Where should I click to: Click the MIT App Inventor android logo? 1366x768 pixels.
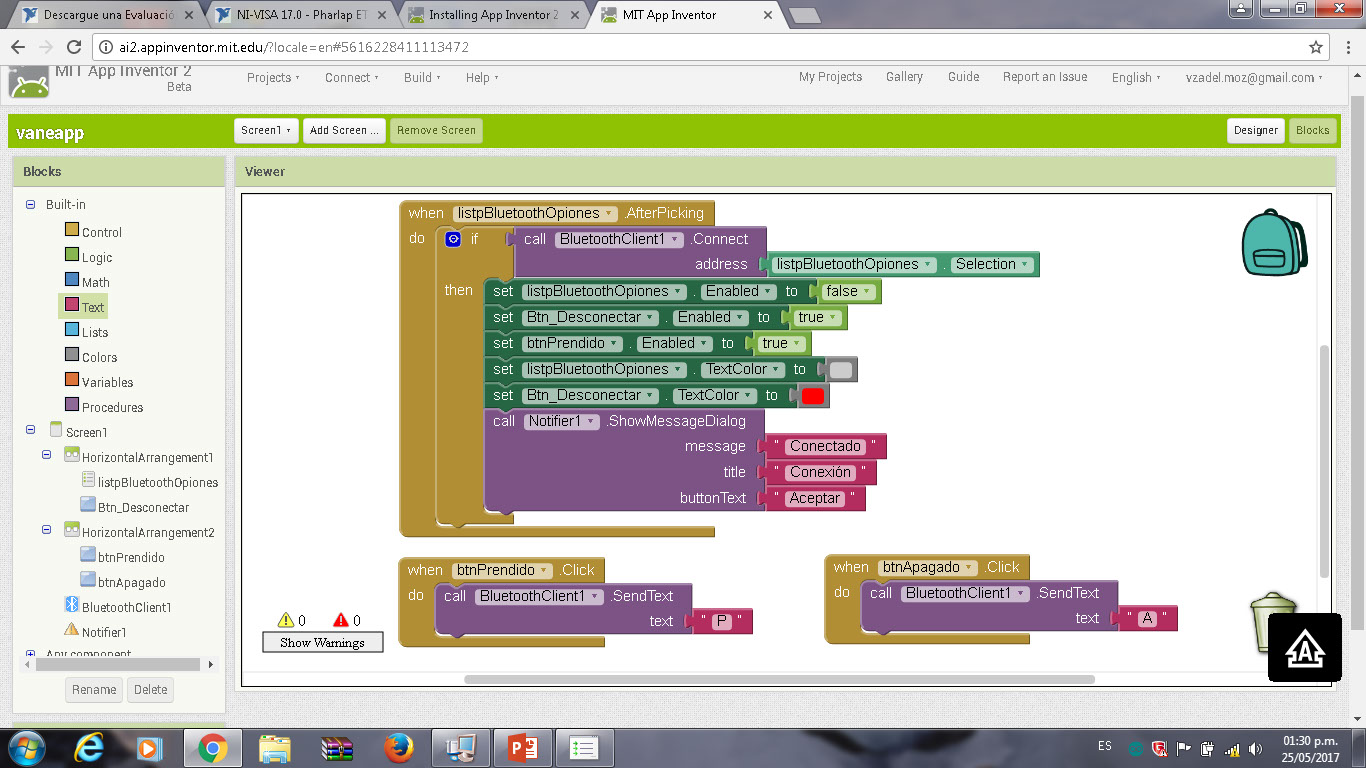(29, 82)
